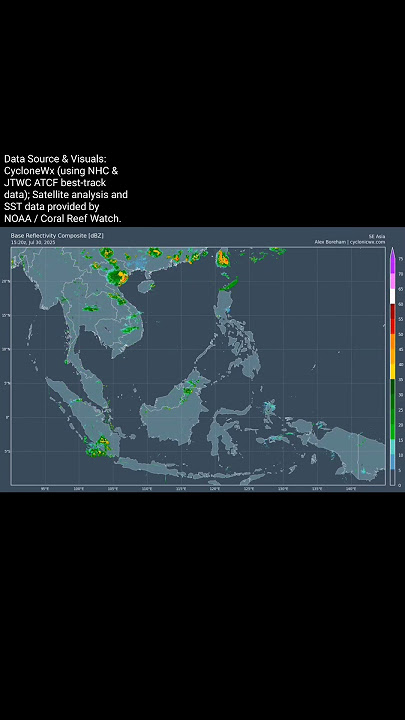The image size is (405, 720).
Task: Click the radar echo over Taiwan
Action: (223, 258)
